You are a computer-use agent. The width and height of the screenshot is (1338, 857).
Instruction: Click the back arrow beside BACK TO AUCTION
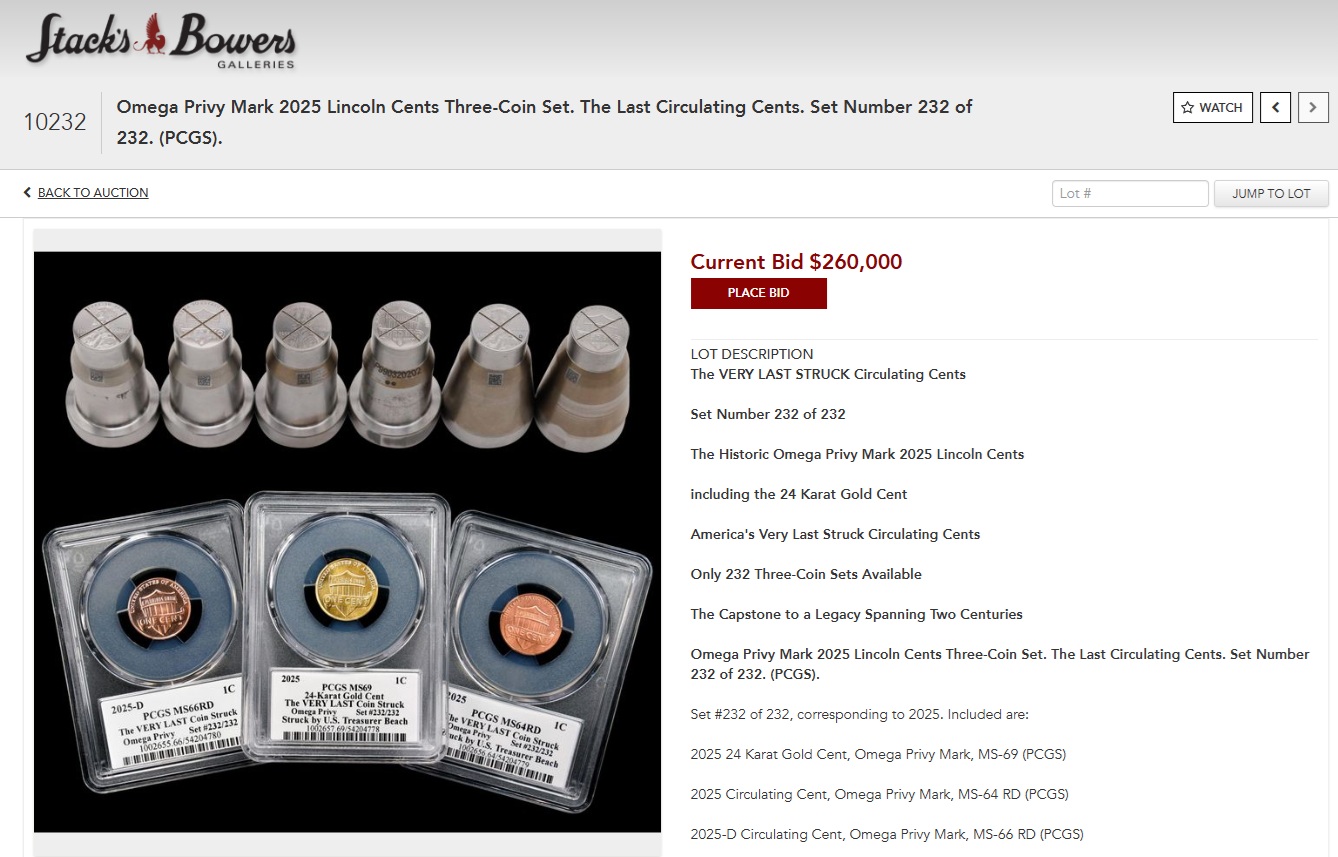click(x=27, y=193)
